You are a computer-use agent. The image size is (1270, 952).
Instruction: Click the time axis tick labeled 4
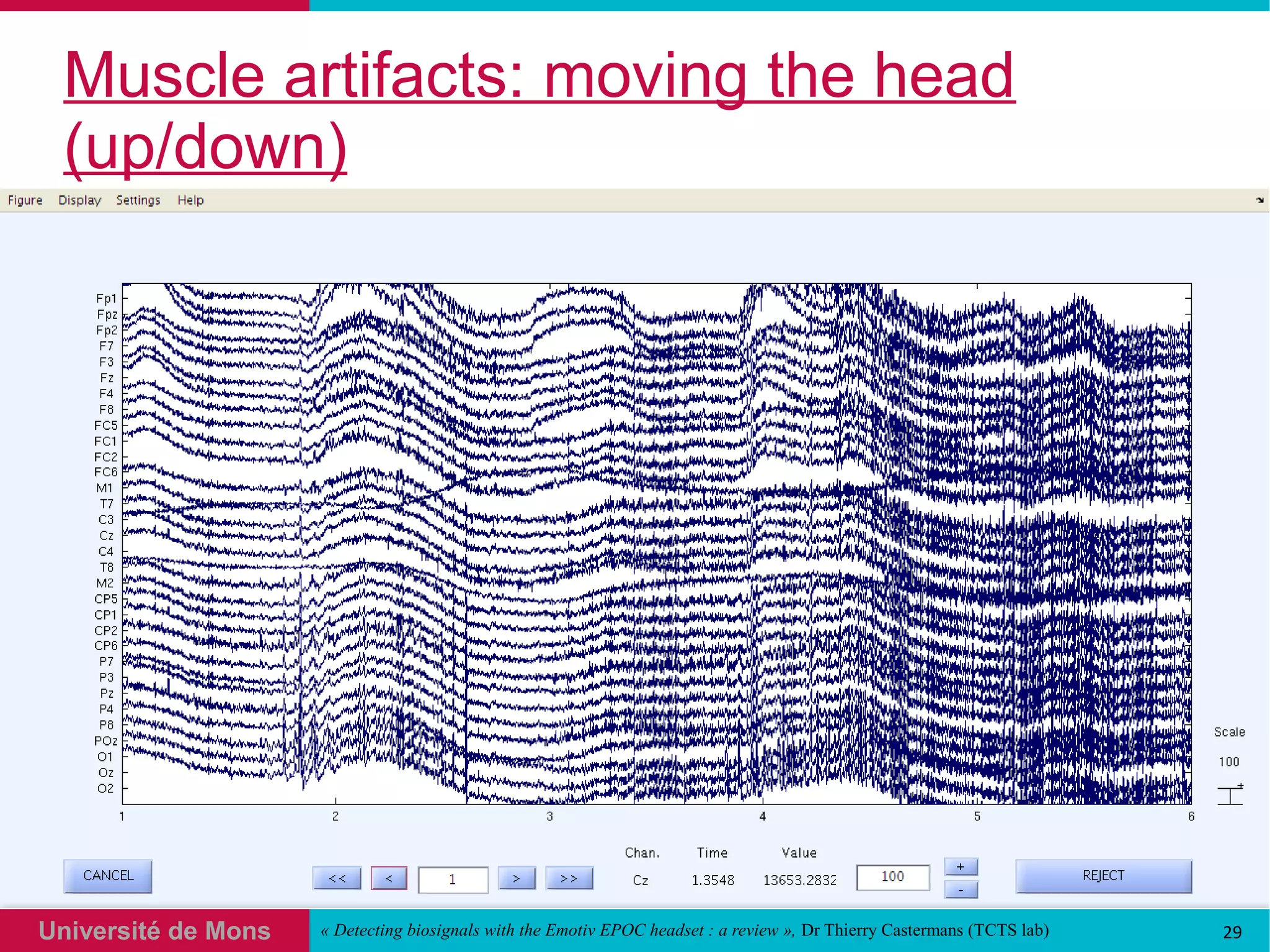(763, 816)
